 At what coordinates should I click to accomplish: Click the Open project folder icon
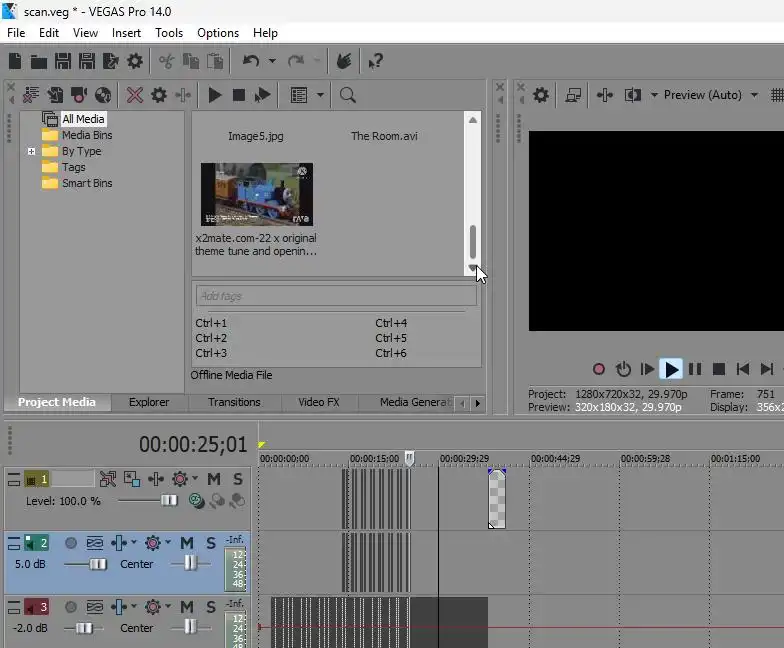(x=38, y=62)
